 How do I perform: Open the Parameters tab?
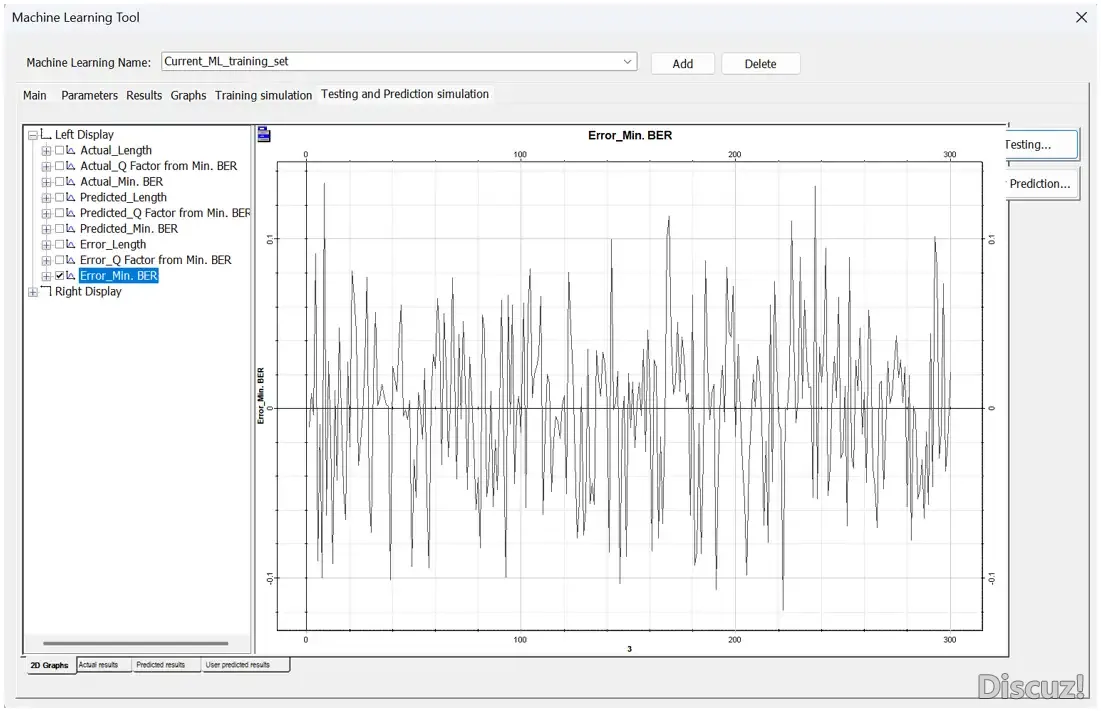coord(89,95)
